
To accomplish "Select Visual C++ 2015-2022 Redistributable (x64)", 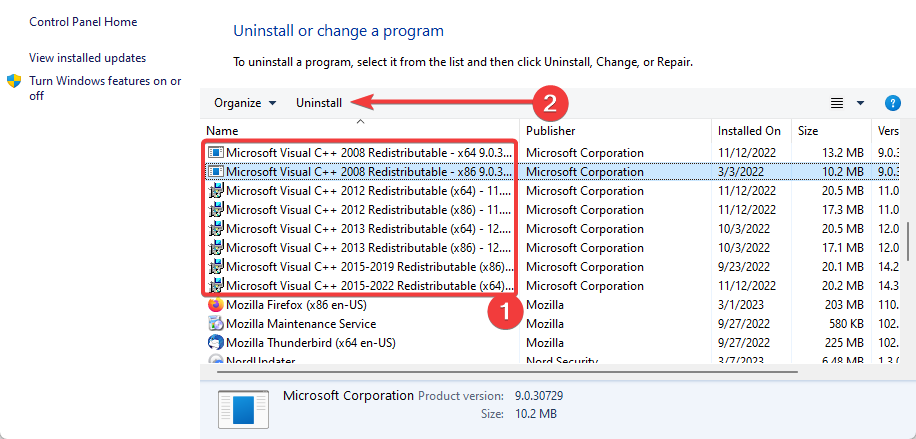I will pyautogui.click(x=370, y=286).
